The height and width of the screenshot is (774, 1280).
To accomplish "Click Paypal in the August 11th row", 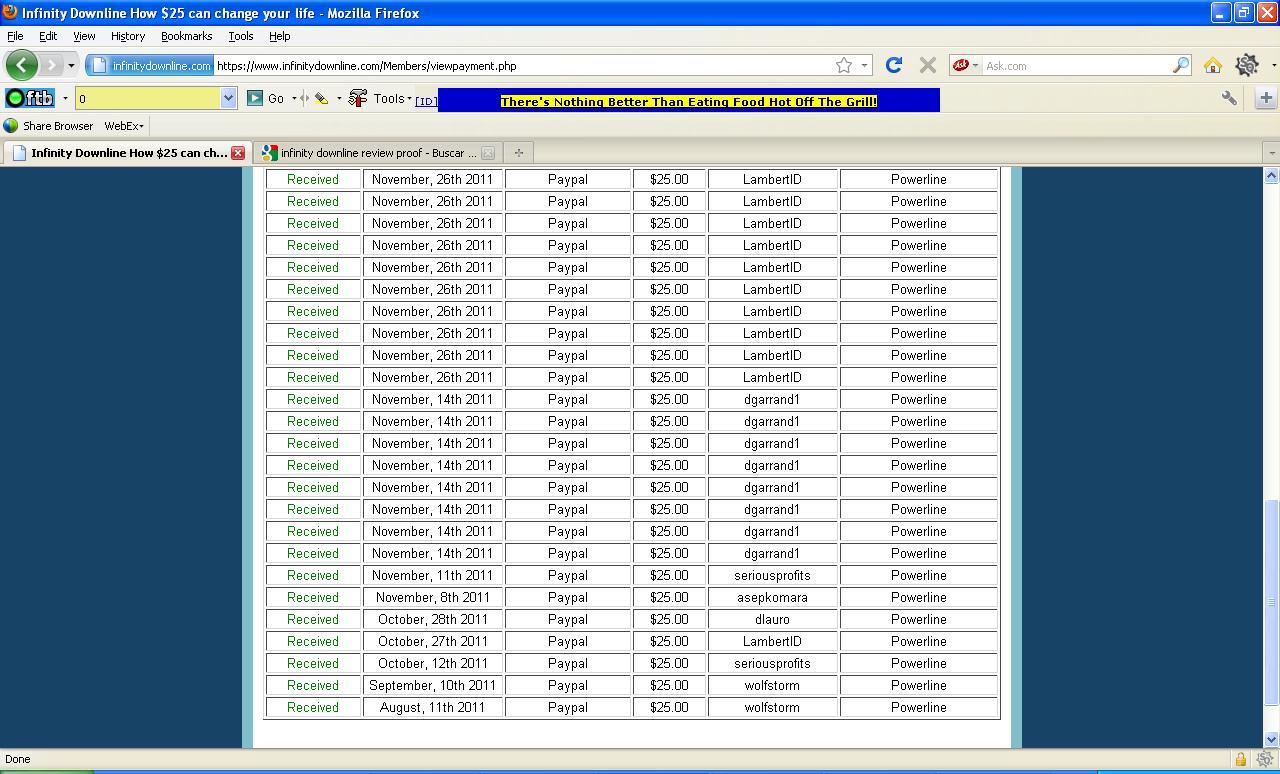I will 568,707.
